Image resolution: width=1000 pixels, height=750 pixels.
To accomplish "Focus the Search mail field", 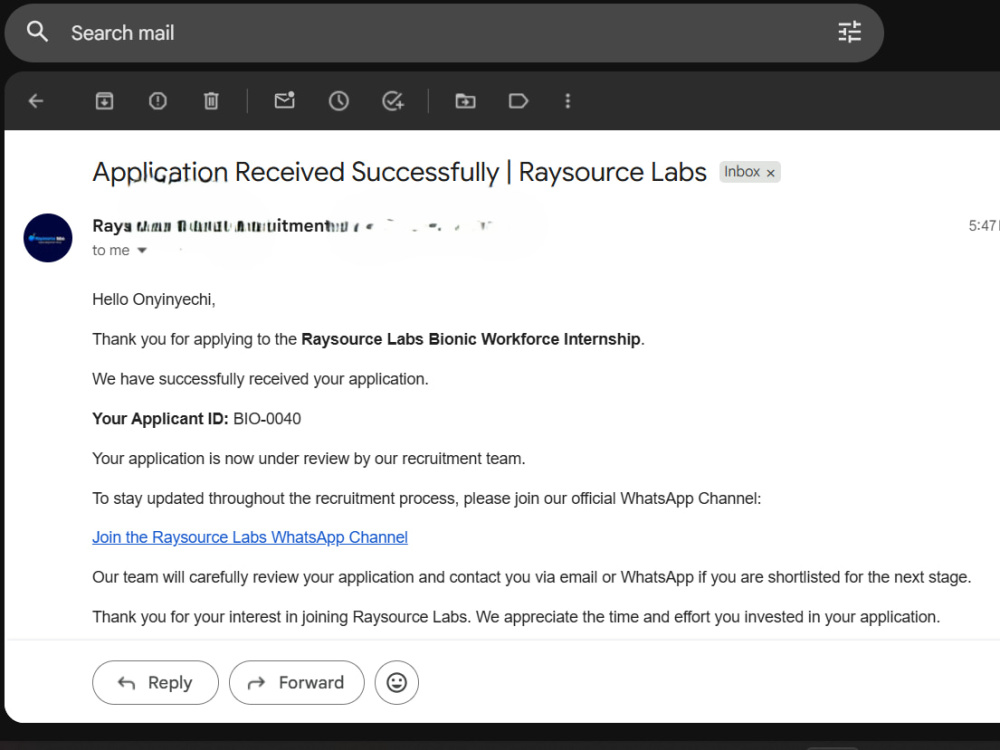I will [x=444, y=33].
